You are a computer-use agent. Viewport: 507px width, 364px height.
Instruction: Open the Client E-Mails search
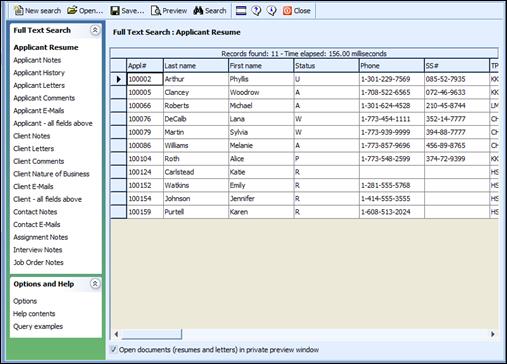[33, 187]
